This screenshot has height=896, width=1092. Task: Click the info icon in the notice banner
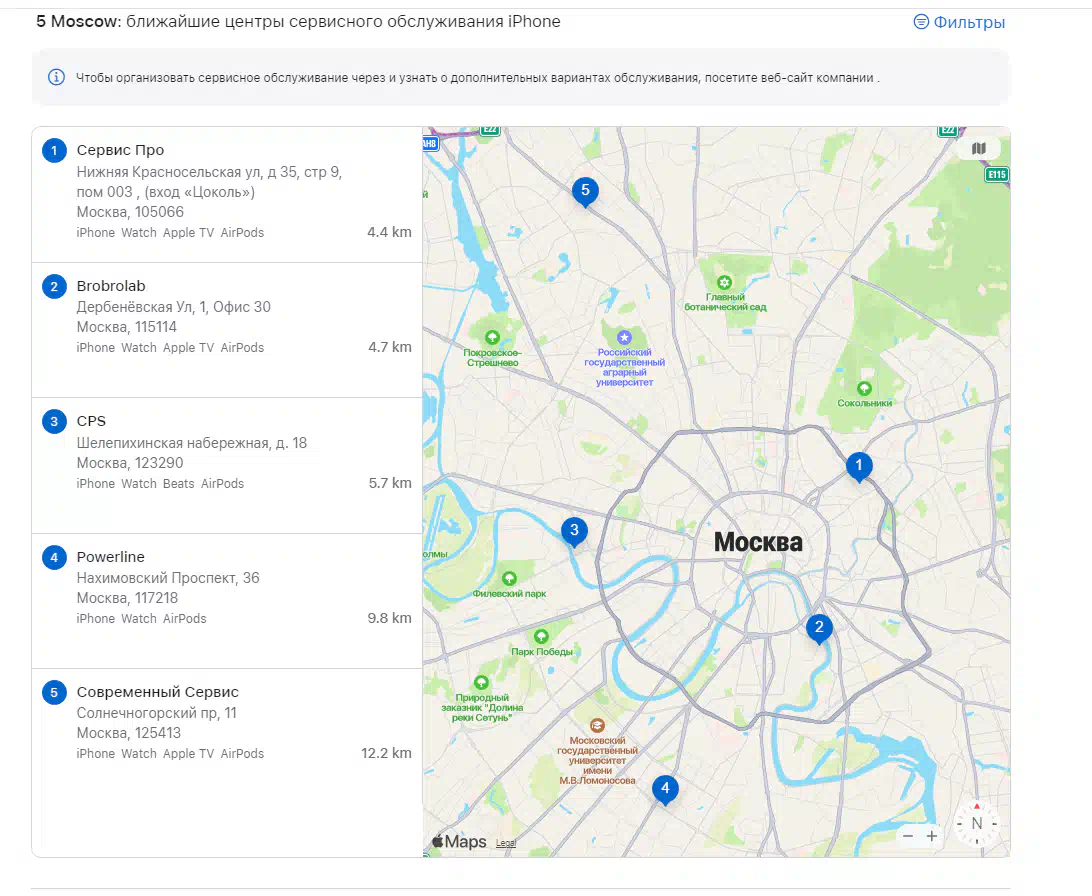click(56, 77)
